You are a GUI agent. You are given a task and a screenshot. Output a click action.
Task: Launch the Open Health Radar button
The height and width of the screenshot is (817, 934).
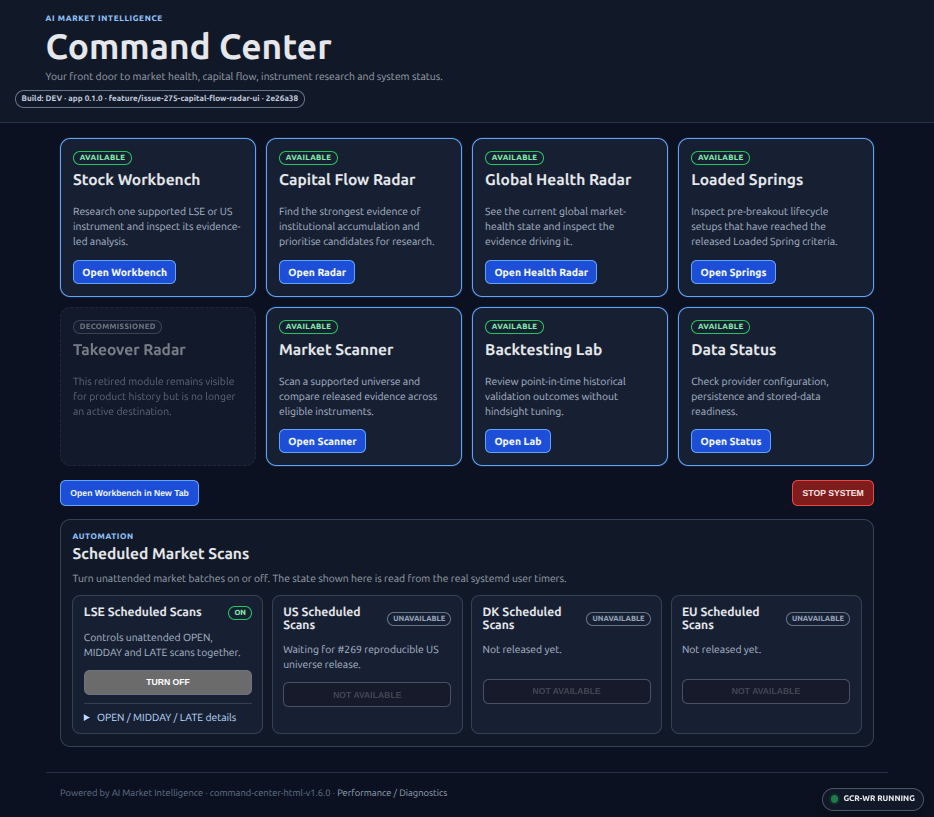tap(540, 272)
